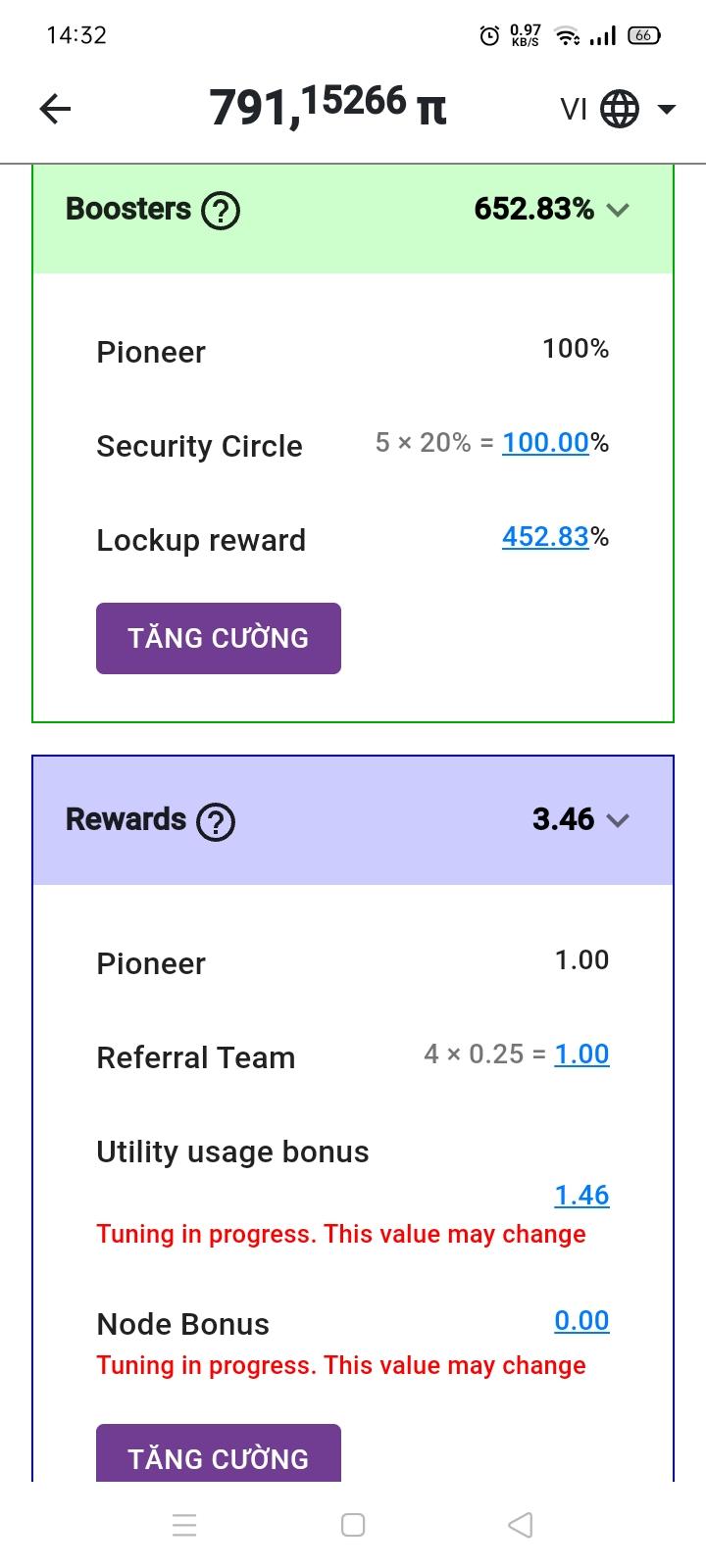Open the Security Circle 100.00 link
The height and width of the screenshot is (1568, 706).
[x=545, y=443]
